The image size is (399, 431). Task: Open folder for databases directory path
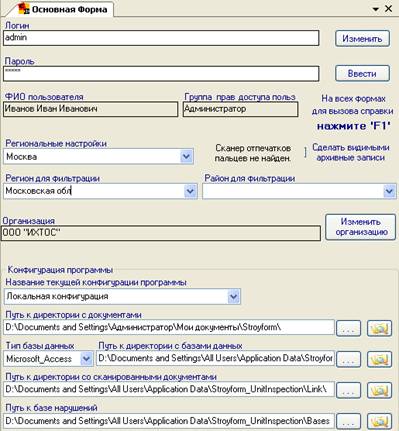379,359
